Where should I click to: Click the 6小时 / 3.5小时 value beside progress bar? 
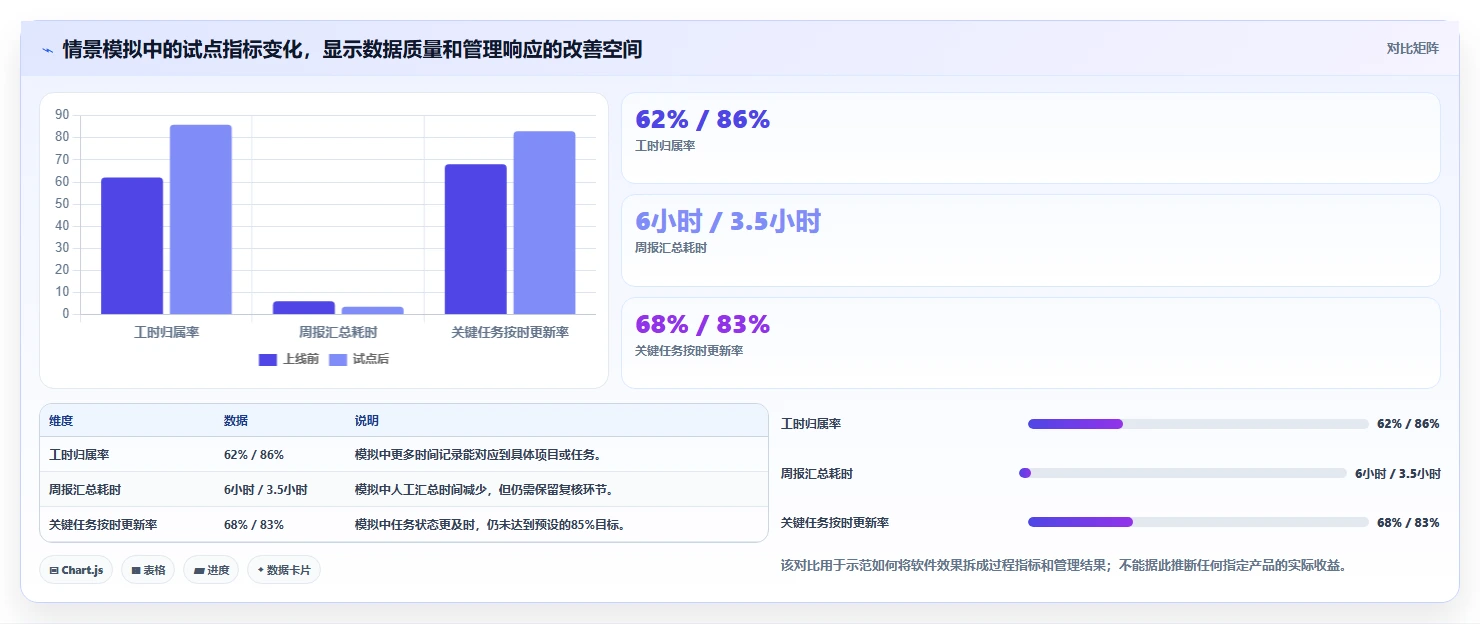pyautogui.click(x=1398, y=473)
